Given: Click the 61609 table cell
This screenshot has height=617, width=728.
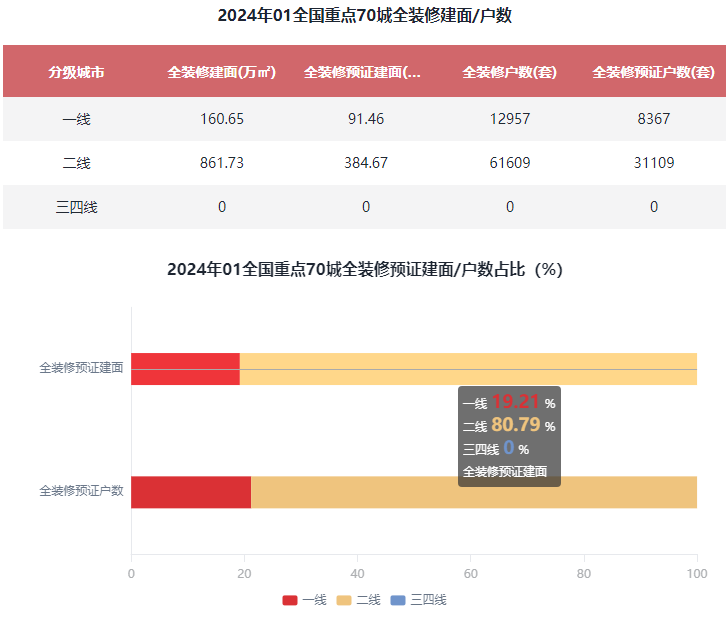Looking at the screenshot, I should tap(509, 163).
